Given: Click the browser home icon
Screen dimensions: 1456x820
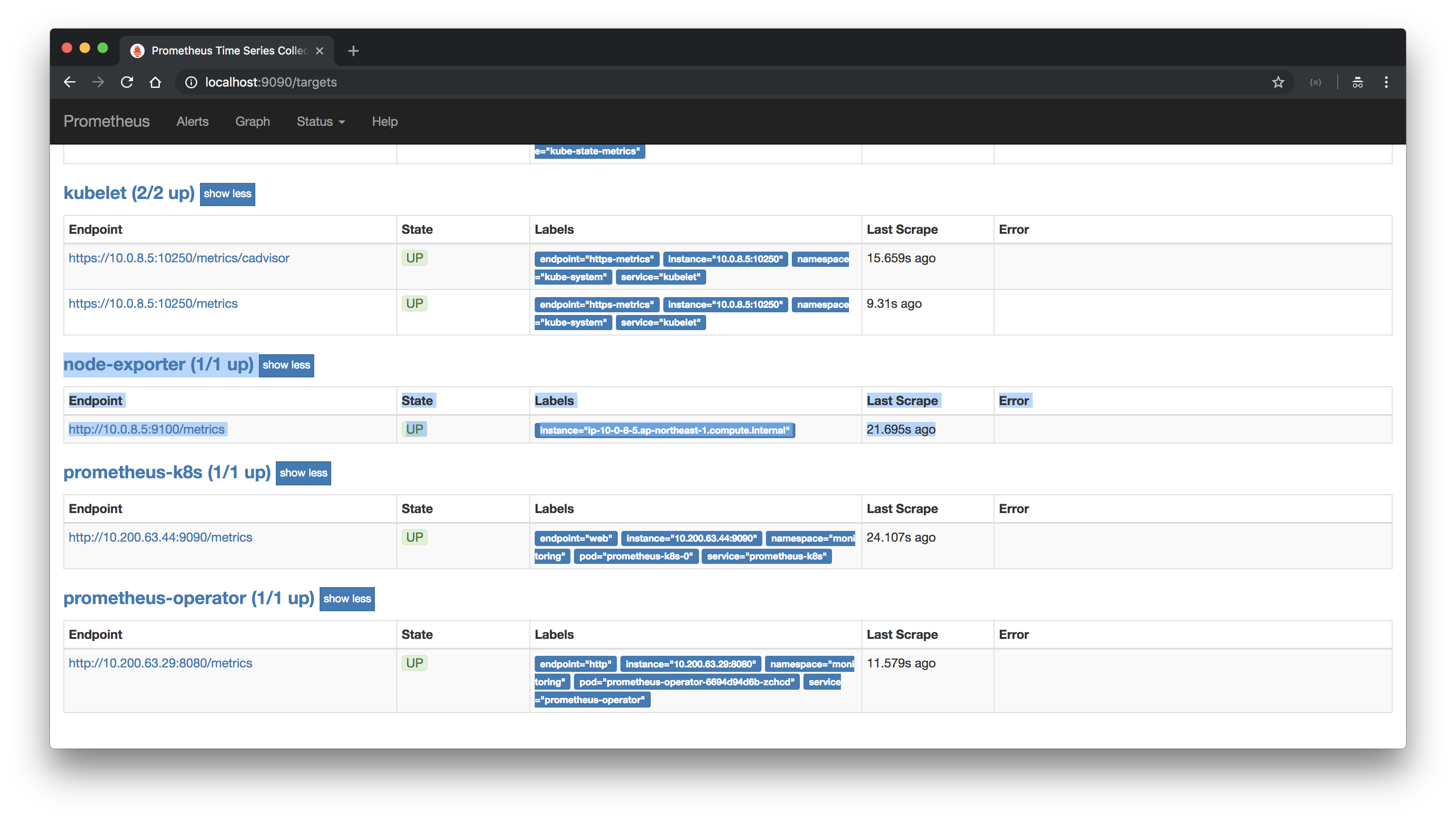Looking at the screenshot, I should point(155,82).
